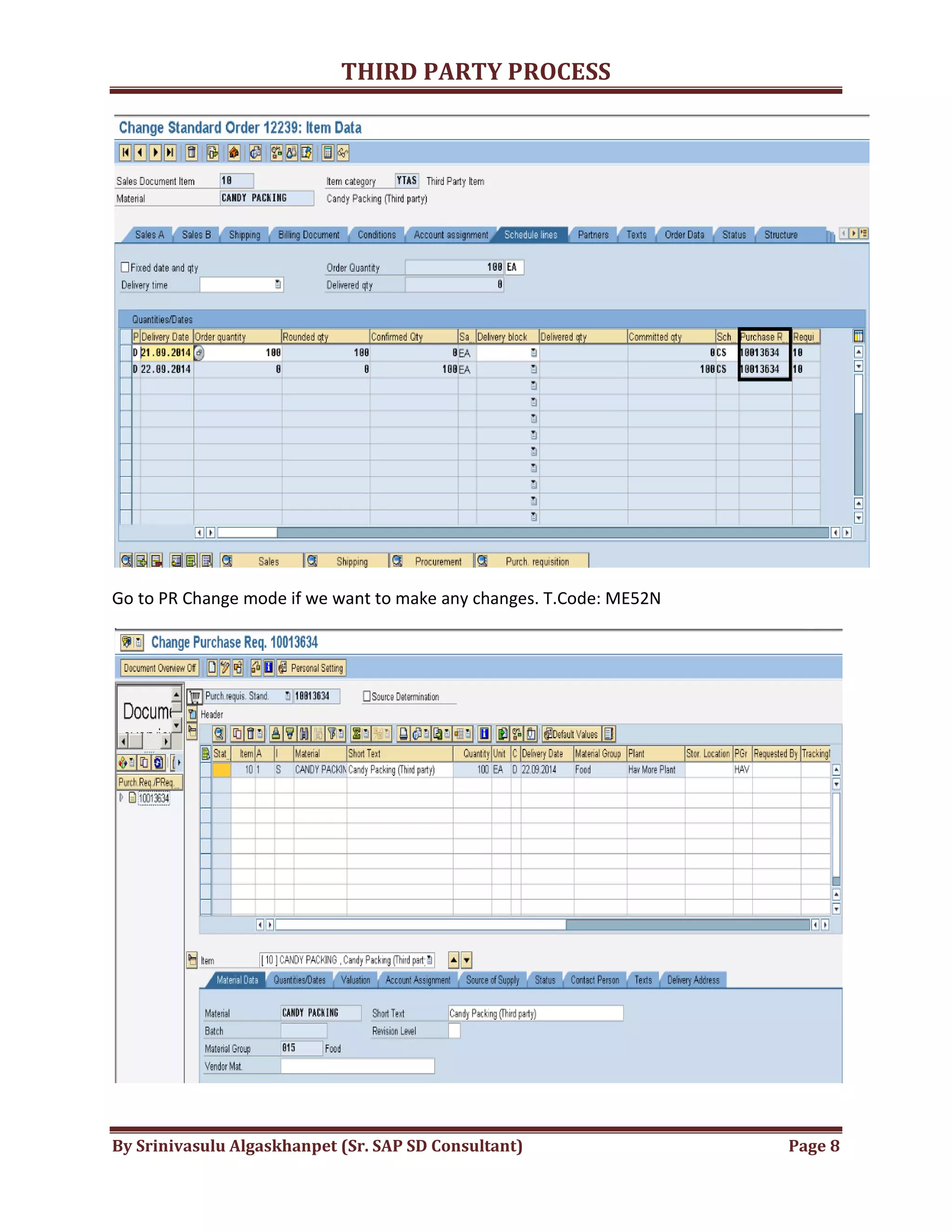Click horizontal scrollbar of quantities table
The image size is (952, 1232).
[523, 532]
